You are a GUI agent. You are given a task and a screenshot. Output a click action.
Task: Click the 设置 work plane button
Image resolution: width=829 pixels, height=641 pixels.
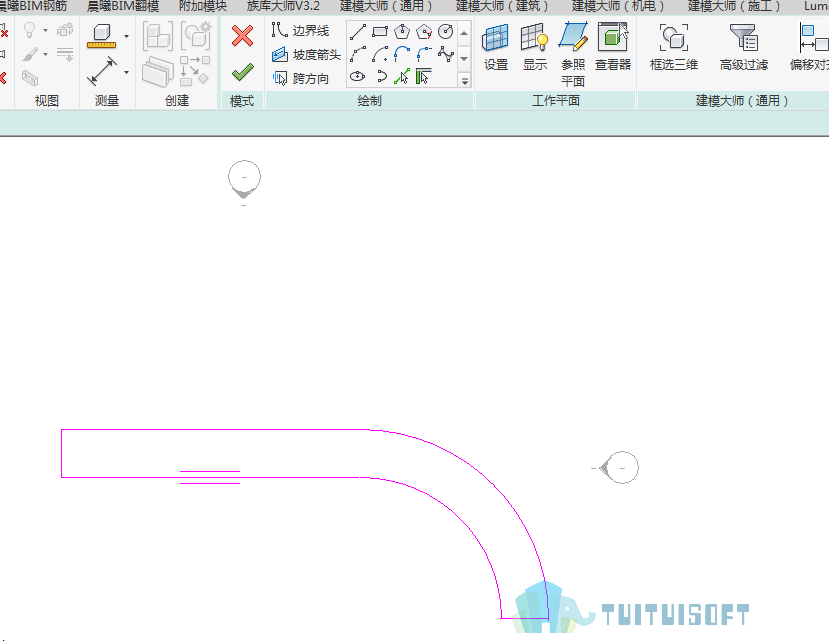pyautogui.click(x=495, y=47)
